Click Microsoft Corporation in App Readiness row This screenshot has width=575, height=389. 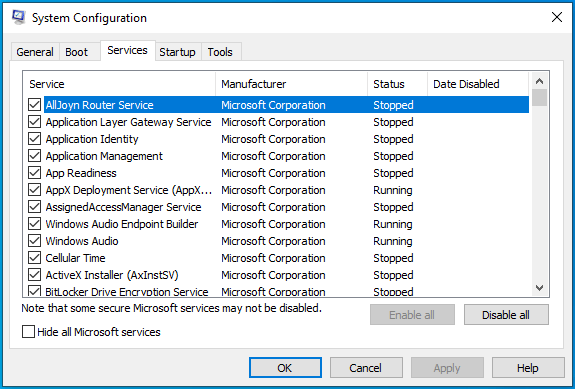[x=273, y=173]
